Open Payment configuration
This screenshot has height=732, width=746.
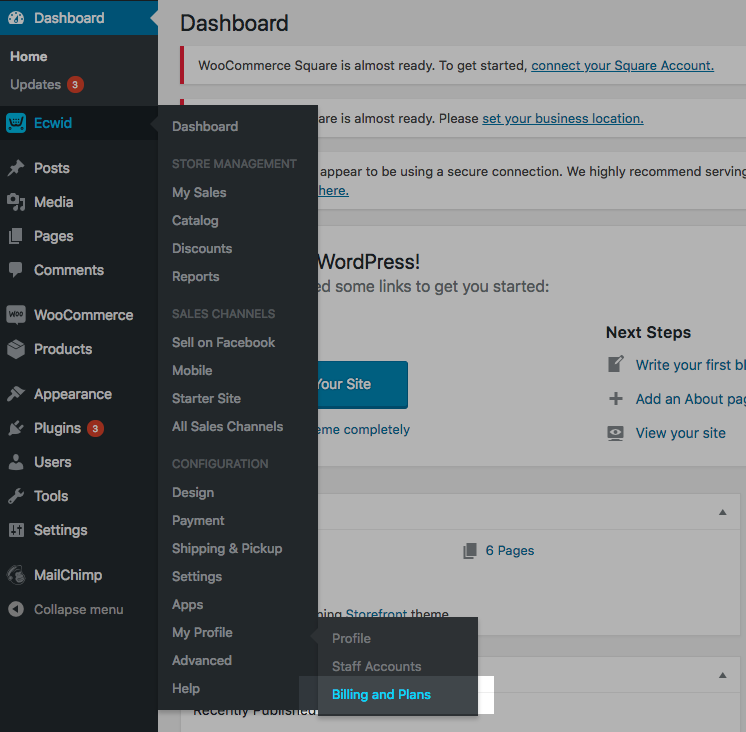198,521
